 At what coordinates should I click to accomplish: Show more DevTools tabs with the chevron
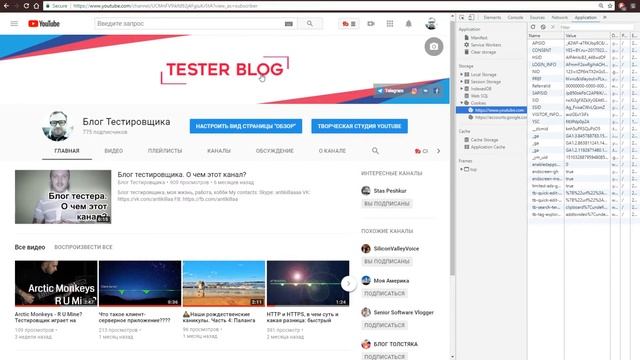point(605,18)
